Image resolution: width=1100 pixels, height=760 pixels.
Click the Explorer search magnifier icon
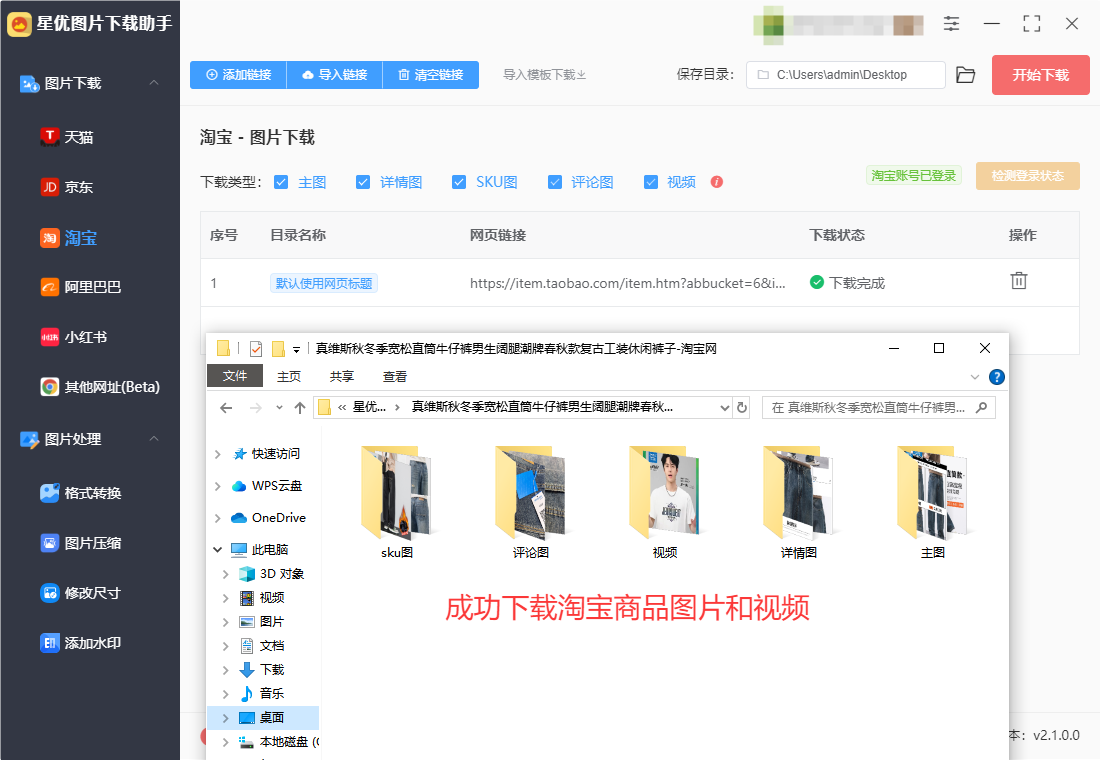(981, 408)
